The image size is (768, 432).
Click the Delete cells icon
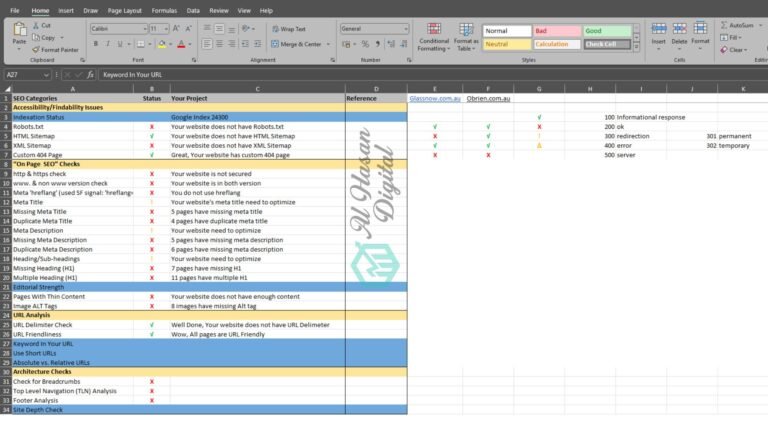point(679,35)
